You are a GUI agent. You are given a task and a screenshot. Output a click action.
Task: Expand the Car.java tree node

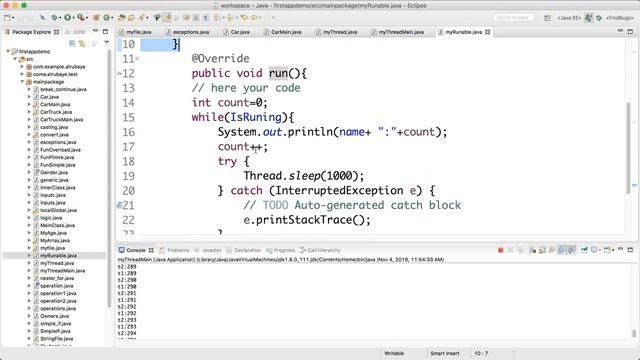pyautogui.click(x=29, y=97)
